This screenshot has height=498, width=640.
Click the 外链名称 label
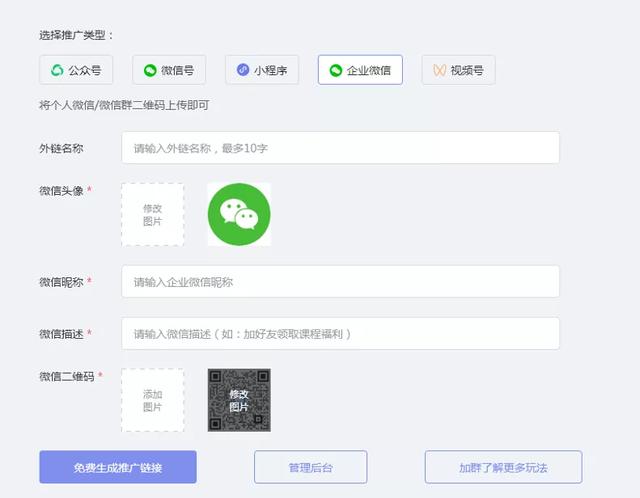click(61, 148)
